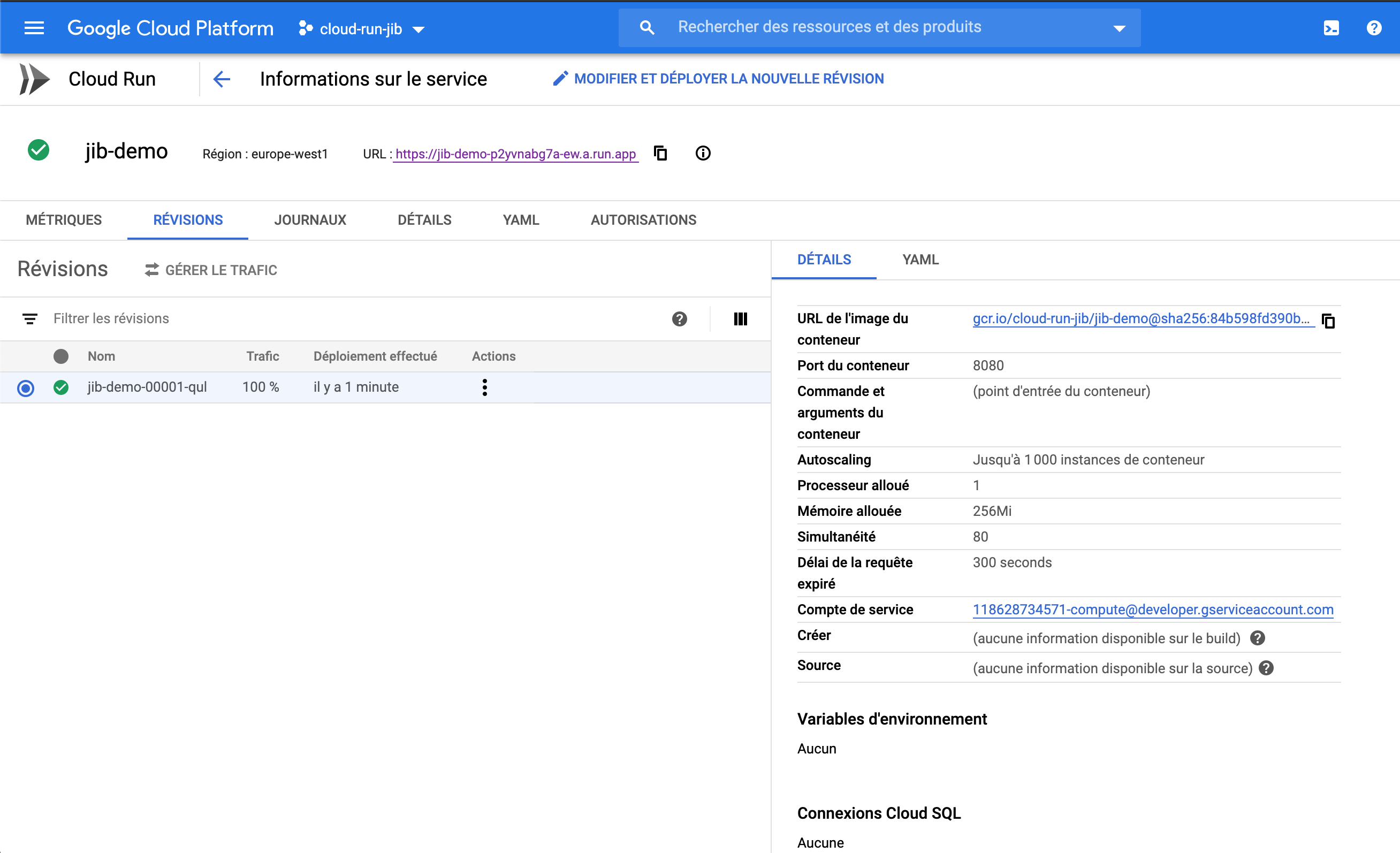Activate Cloud Shell terminal icon
1400x853 pixels.
tap(1330, 28)
